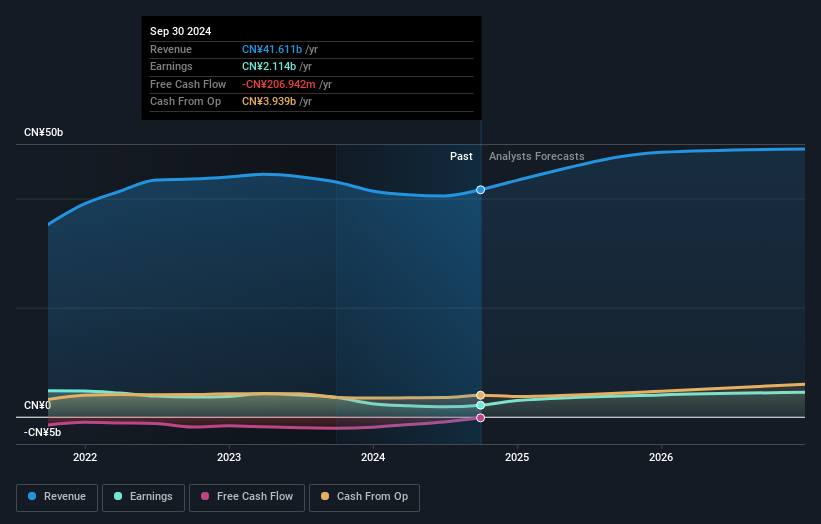Image resolution: width=821 pixels, height=524 pixels.
Task: Click the Cash From Op tooltip row label
Action: [x=185, y=102]
